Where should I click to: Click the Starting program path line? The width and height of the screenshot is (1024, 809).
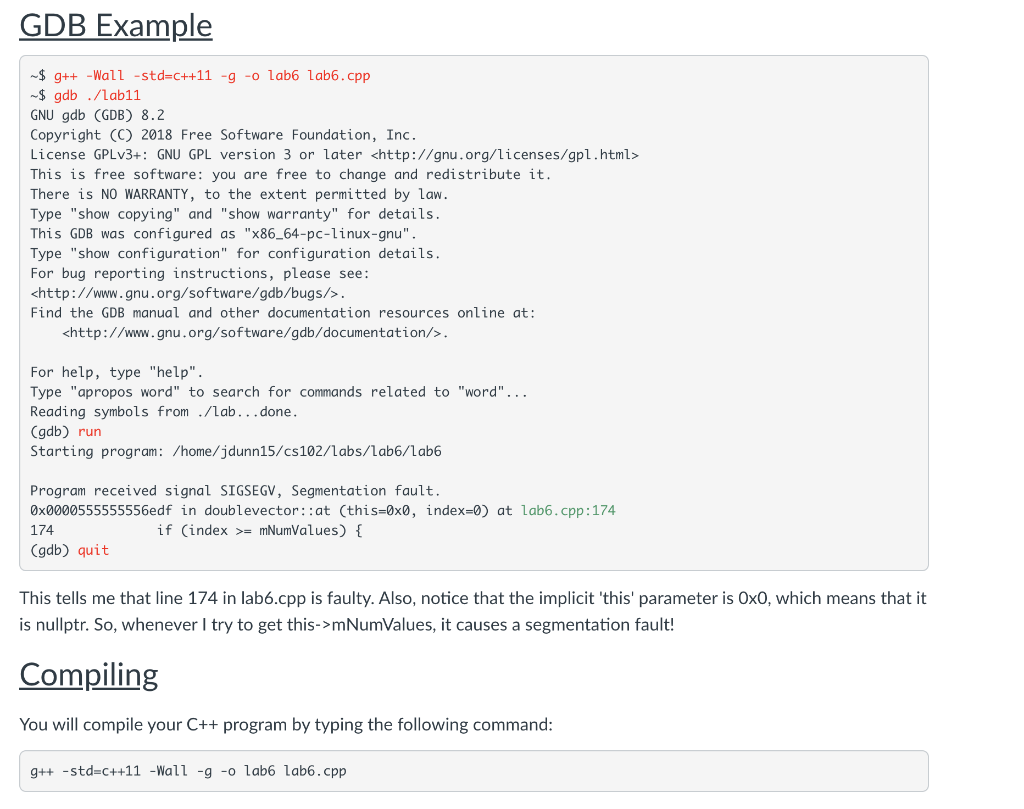tap(236, 451)
